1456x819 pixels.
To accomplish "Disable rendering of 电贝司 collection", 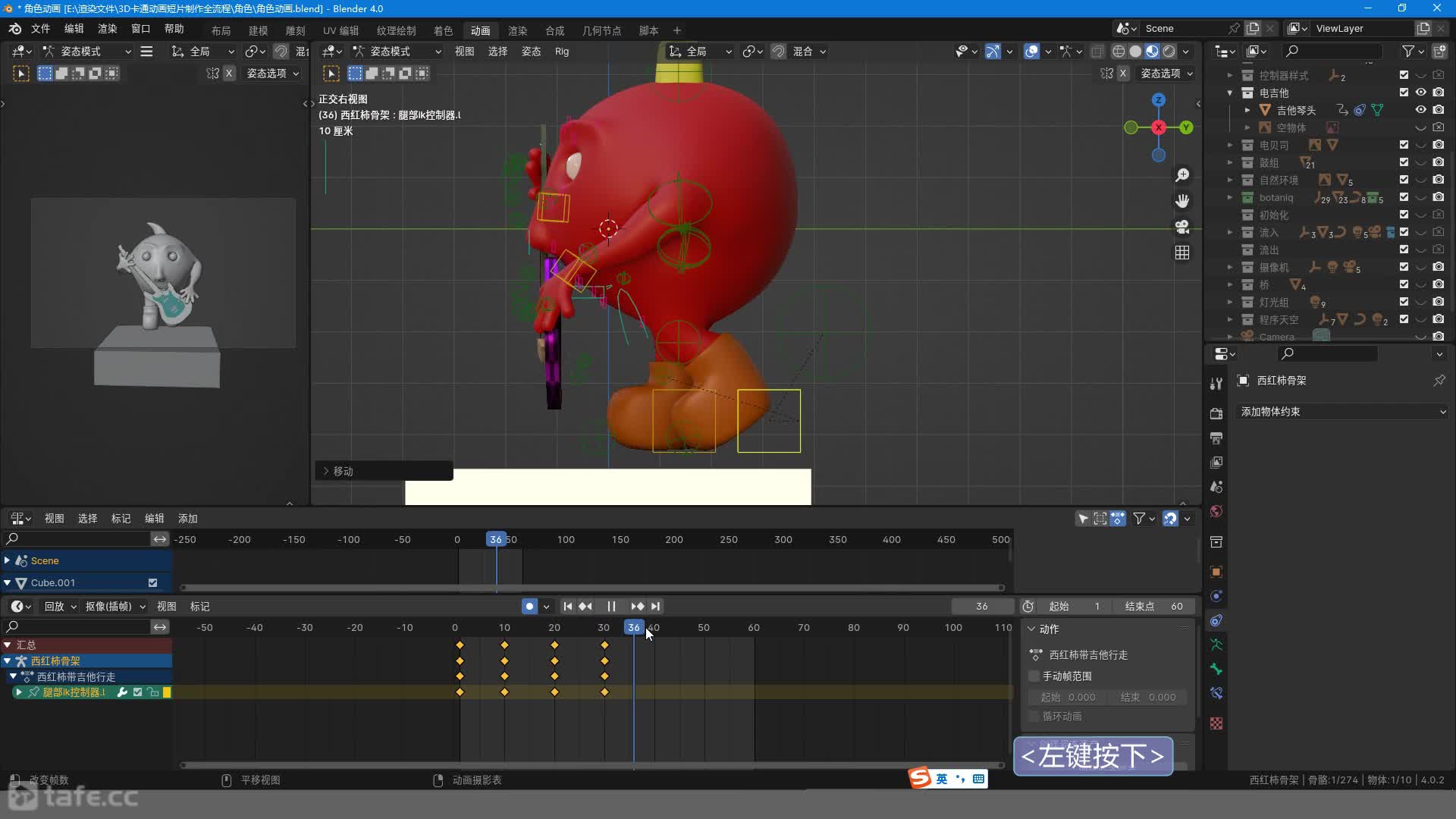I will click(1439, 145).
